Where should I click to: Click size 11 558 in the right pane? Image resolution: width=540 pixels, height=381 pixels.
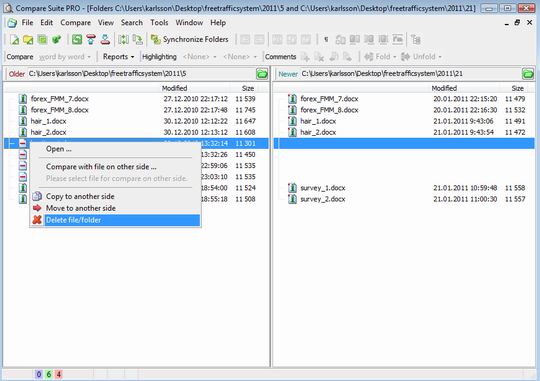tap(515, 188)
